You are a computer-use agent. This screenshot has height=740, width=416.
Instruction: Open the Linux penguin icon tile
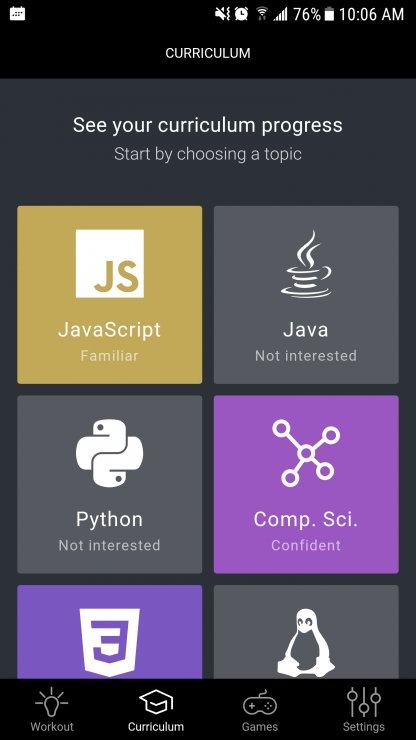click(x=306, y=632)
